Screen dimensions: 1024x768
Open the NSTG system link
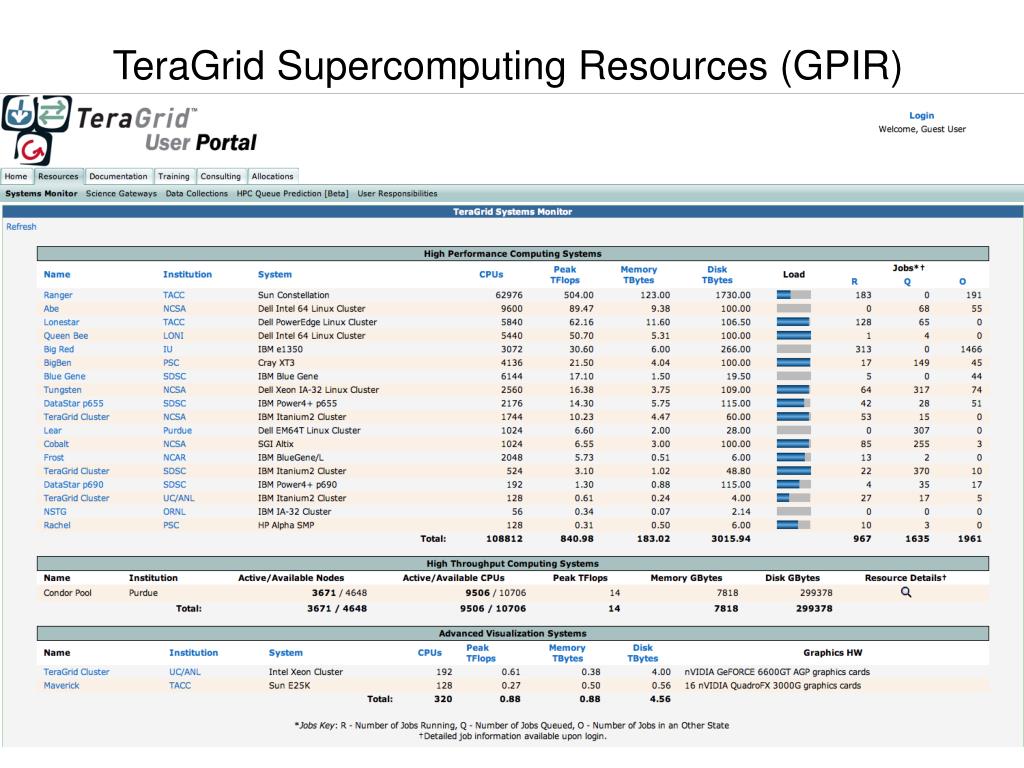[55, 511]
